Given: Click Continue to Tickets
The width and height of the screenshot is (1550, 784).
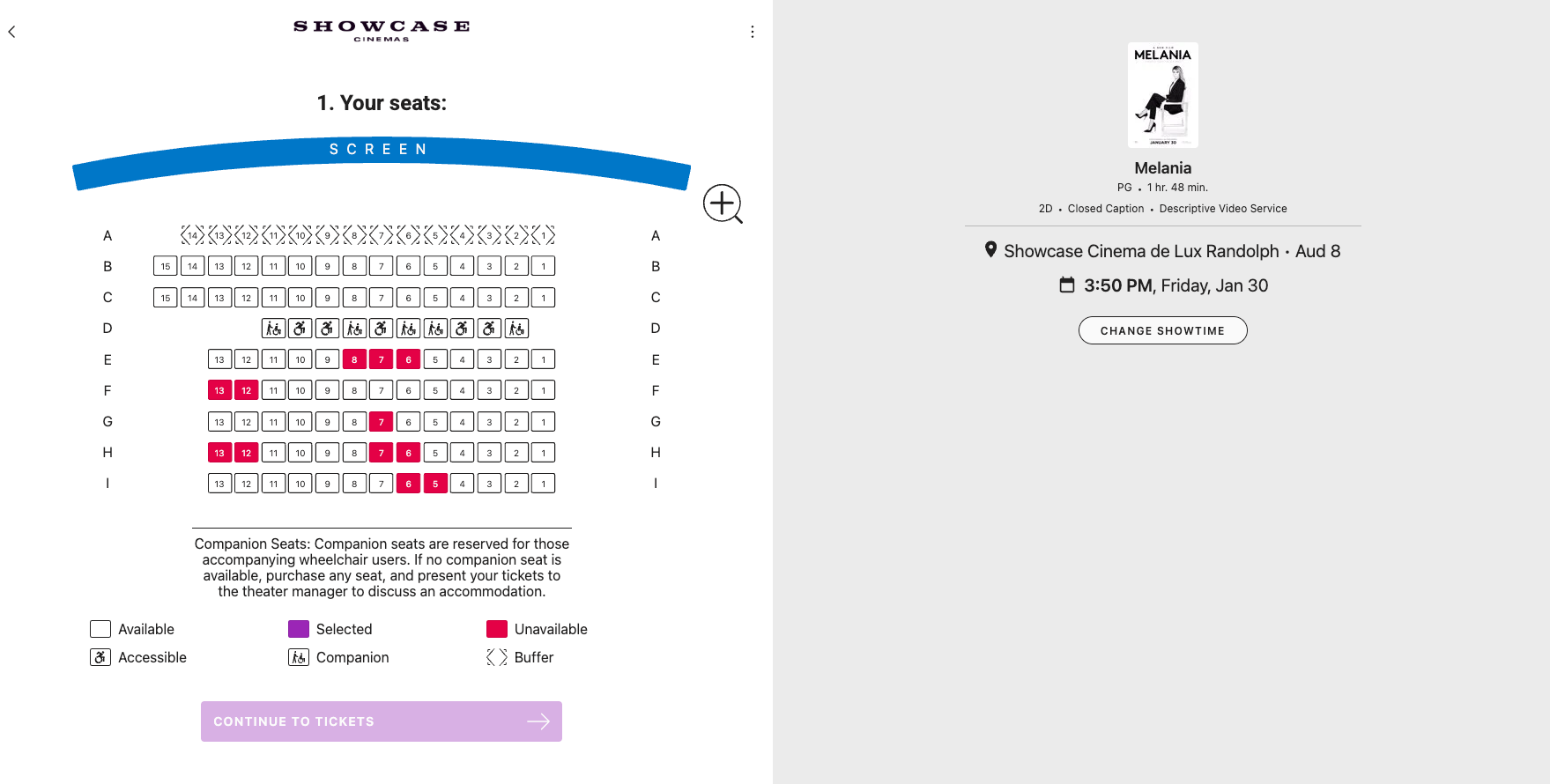Looking at the screenshot, I should click(x=381, y=721).
